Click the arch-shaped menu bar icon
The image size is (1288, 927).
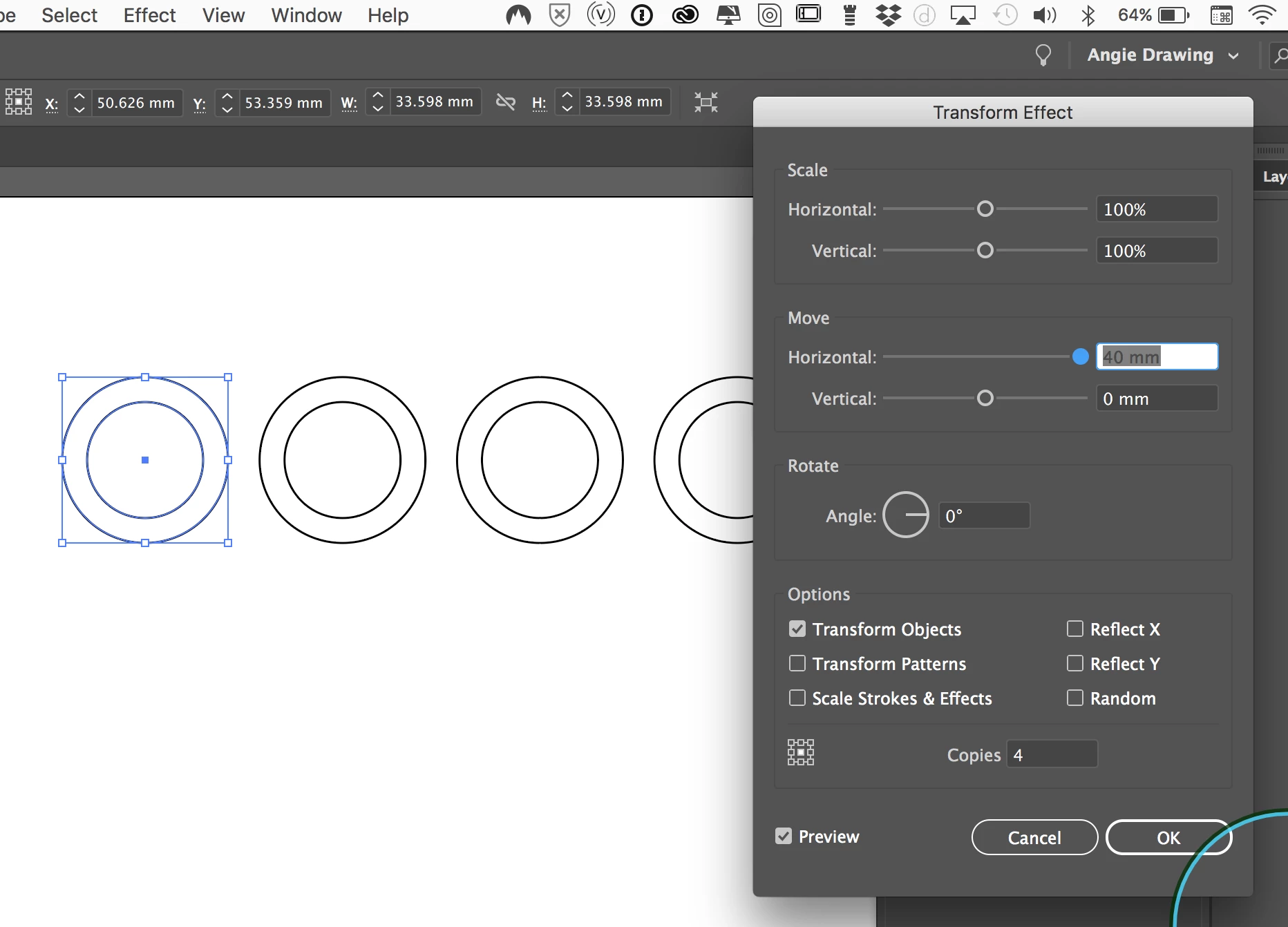coord(518,15)
